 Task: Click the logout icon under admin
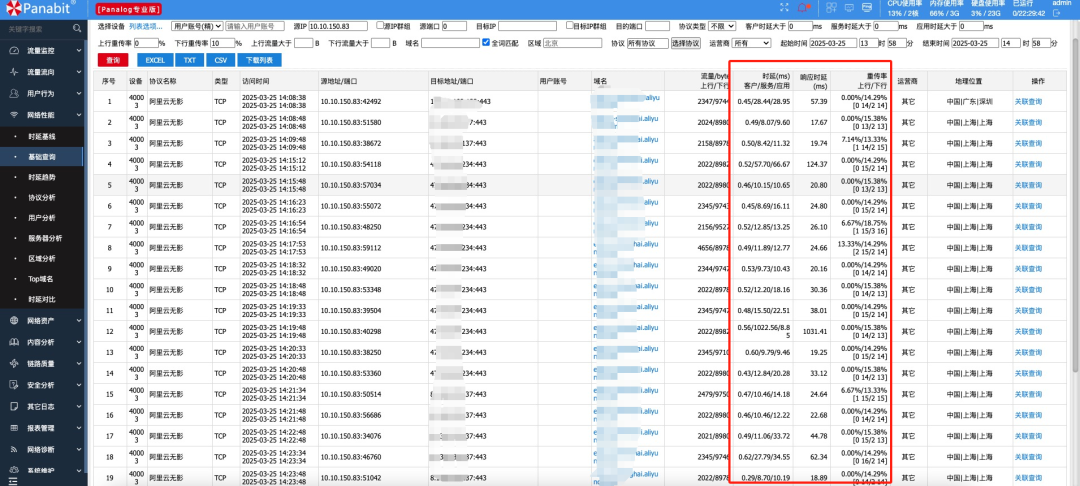click(x=1057, y=12)
